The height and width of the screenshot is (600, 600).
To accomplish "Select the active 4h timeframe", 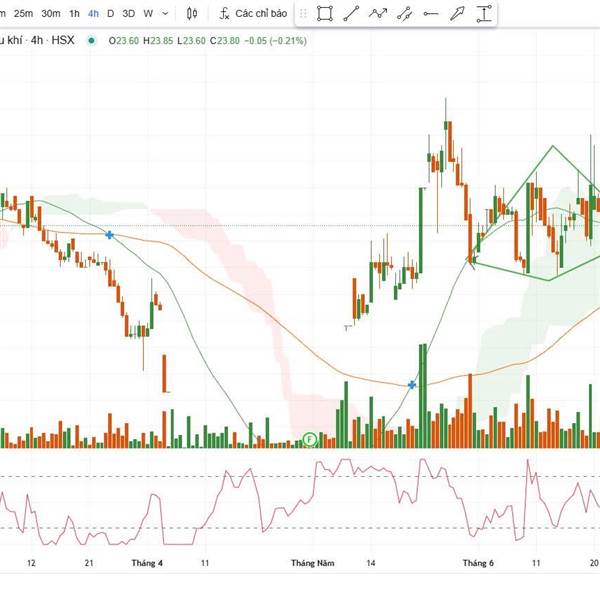I will (x=93, y=14).
